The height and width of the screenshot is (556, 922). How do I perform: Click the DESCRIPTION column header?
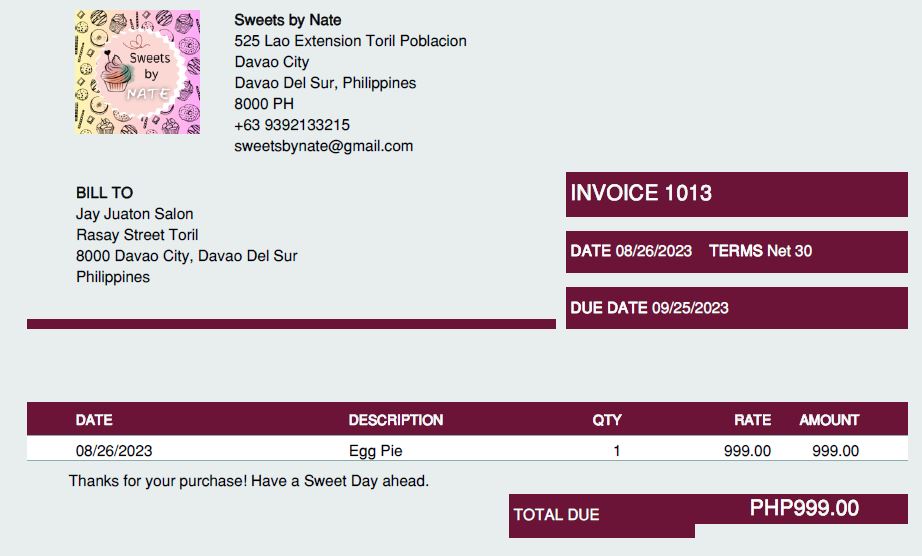pos(395,420)
